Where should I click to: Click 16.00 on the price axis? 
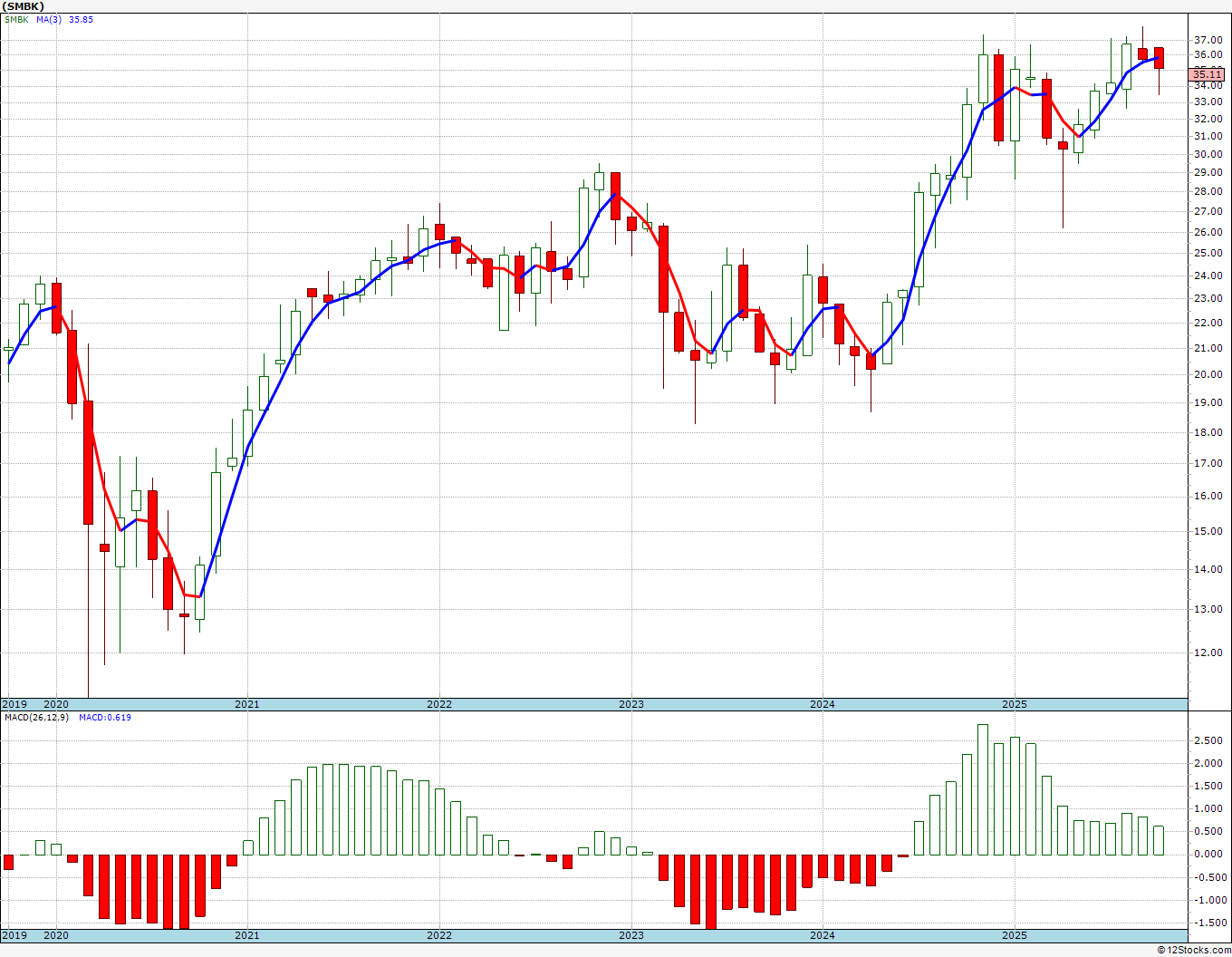click(x=1208, y=496)
